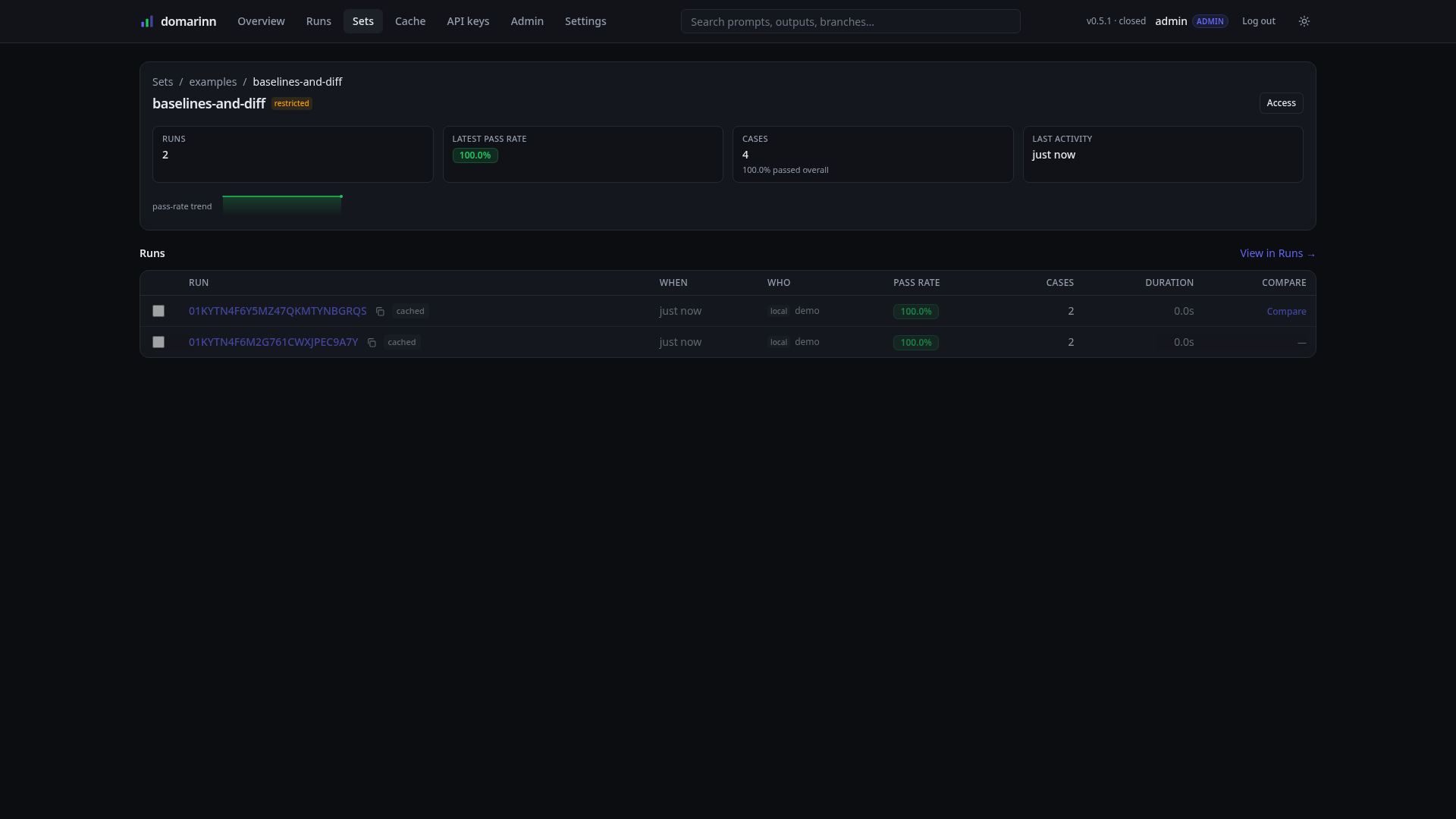Open the Sets nav item

tap(363, 21)
